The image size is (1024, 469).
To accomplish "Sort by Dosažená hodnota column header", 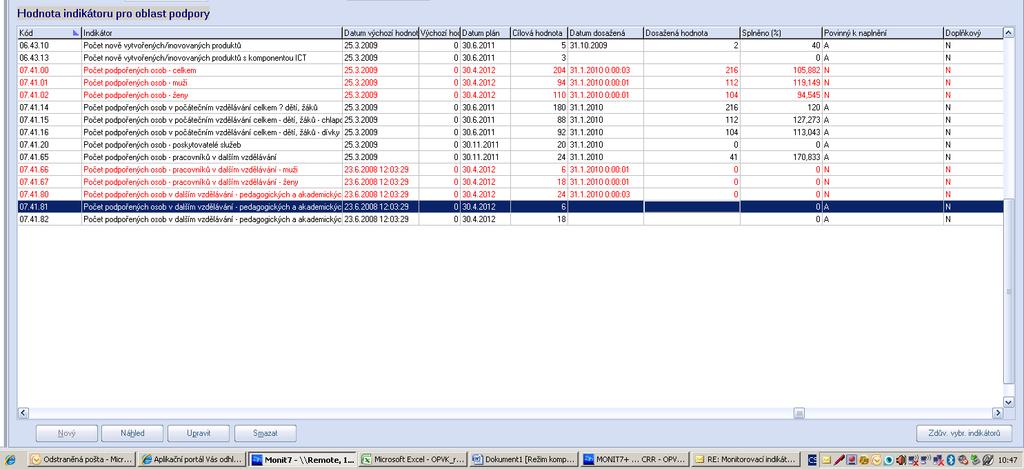I will pyautogui.click(x=692, y=32).
